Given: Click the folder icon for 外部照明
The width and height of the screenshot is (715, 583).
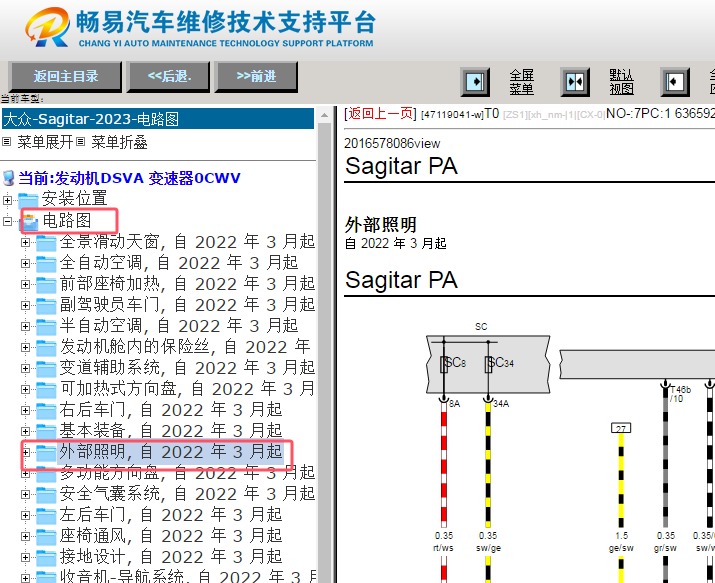Looking at the screenshot, I should tap(46, 453).
